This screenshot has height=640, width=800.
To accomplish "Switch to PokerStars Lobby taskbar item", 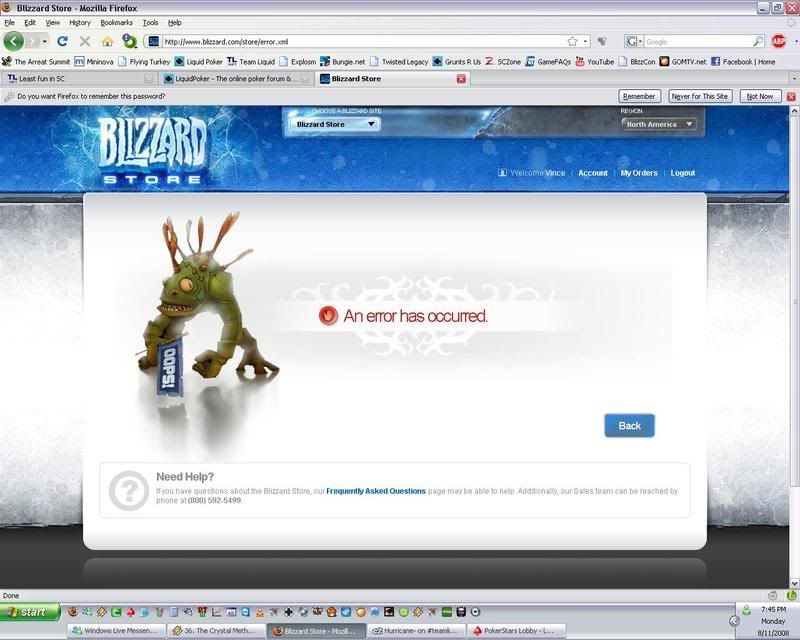I will (516, 631).
